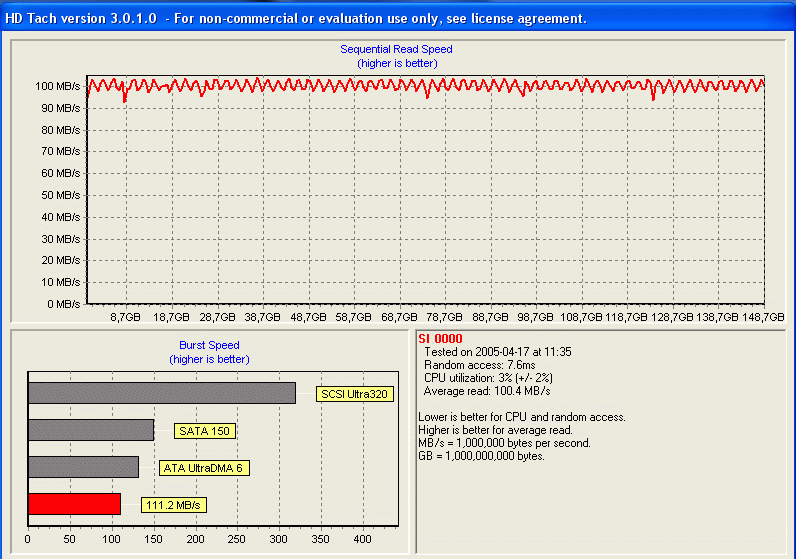Image resolution: width=796 pixels, height=559 pixels.
Task: Click the '100 MB/s' y-axis label
Action: pyautogui.click(x=57, y=86)
